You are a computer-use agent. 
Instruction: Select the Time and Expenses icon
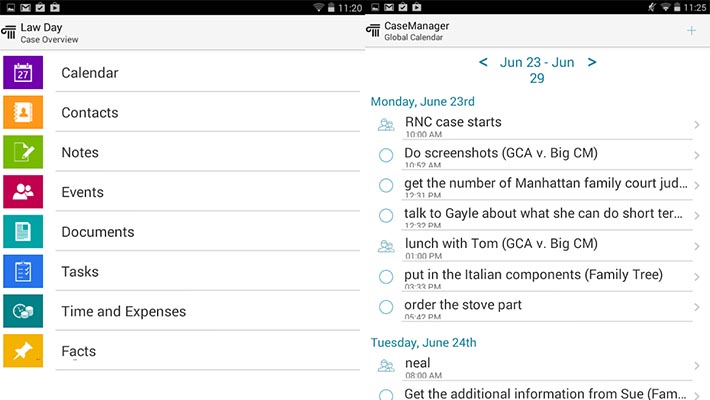click(x=23, y=311)
